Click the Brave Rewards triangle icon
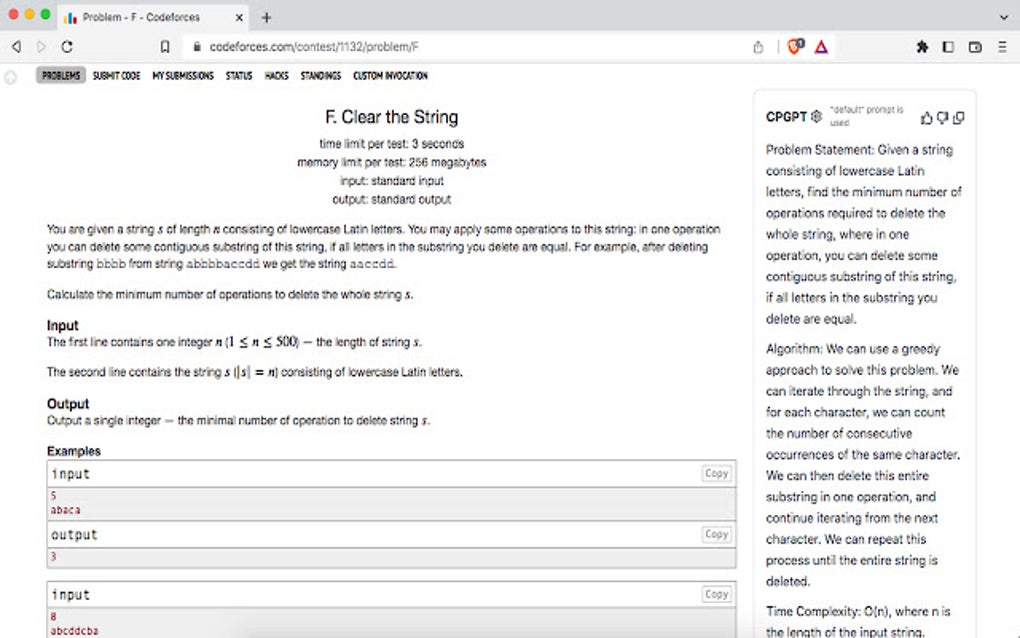 (821, 47)
